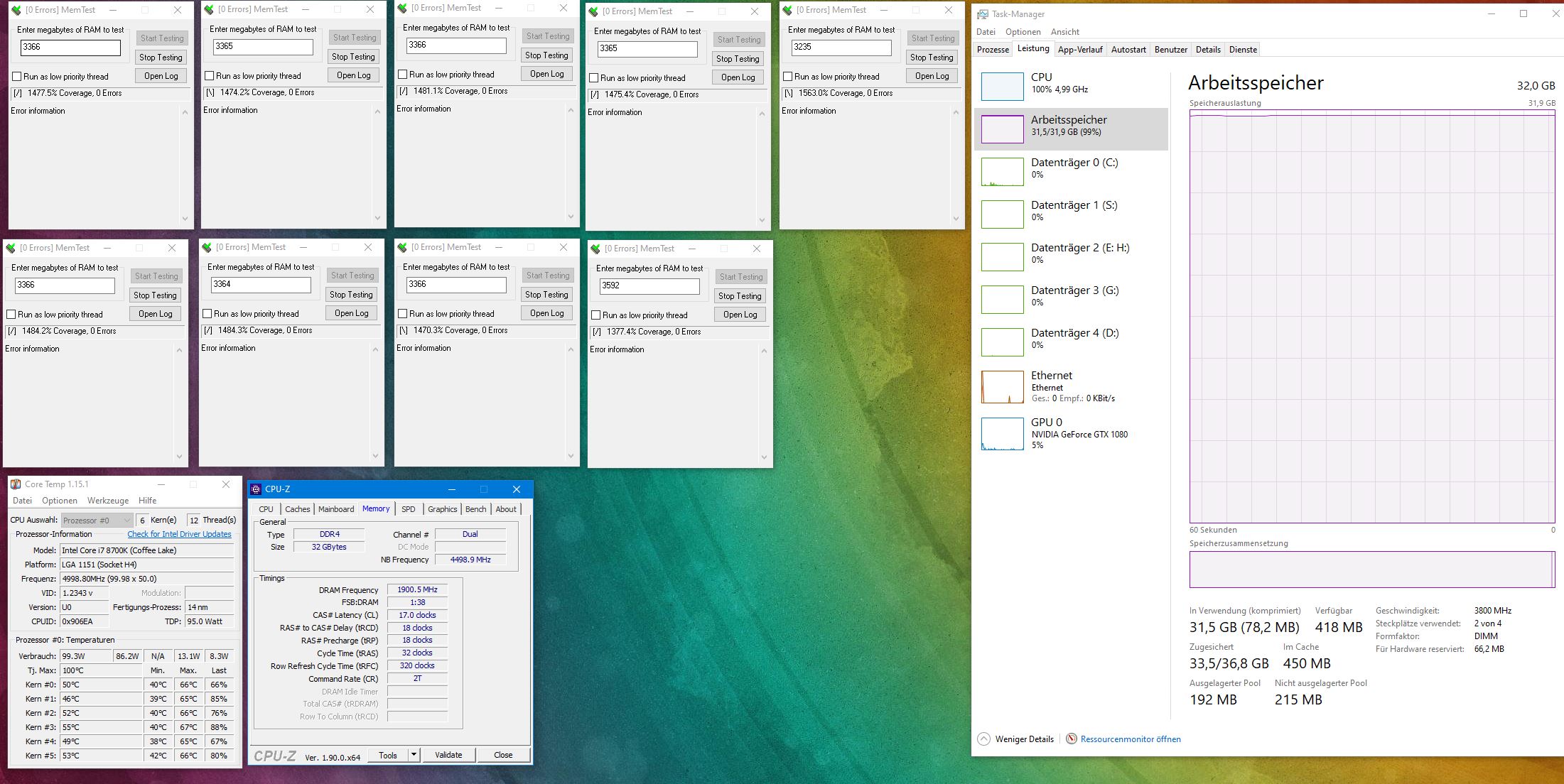Select the Datenträger 0 (C:) graph thumbnail
1564x784 pixels.
(x=1002, y=172)
